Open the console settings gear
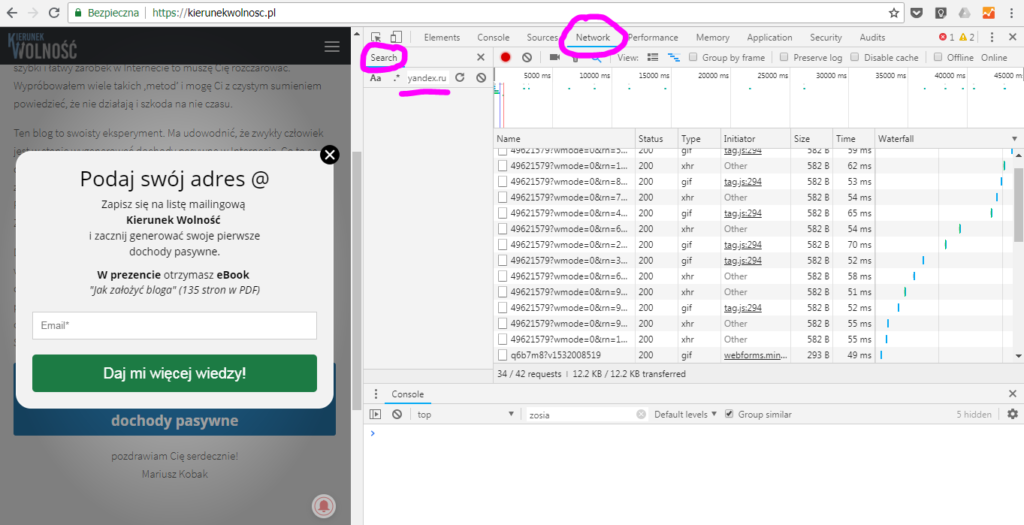 [1012, 414]
